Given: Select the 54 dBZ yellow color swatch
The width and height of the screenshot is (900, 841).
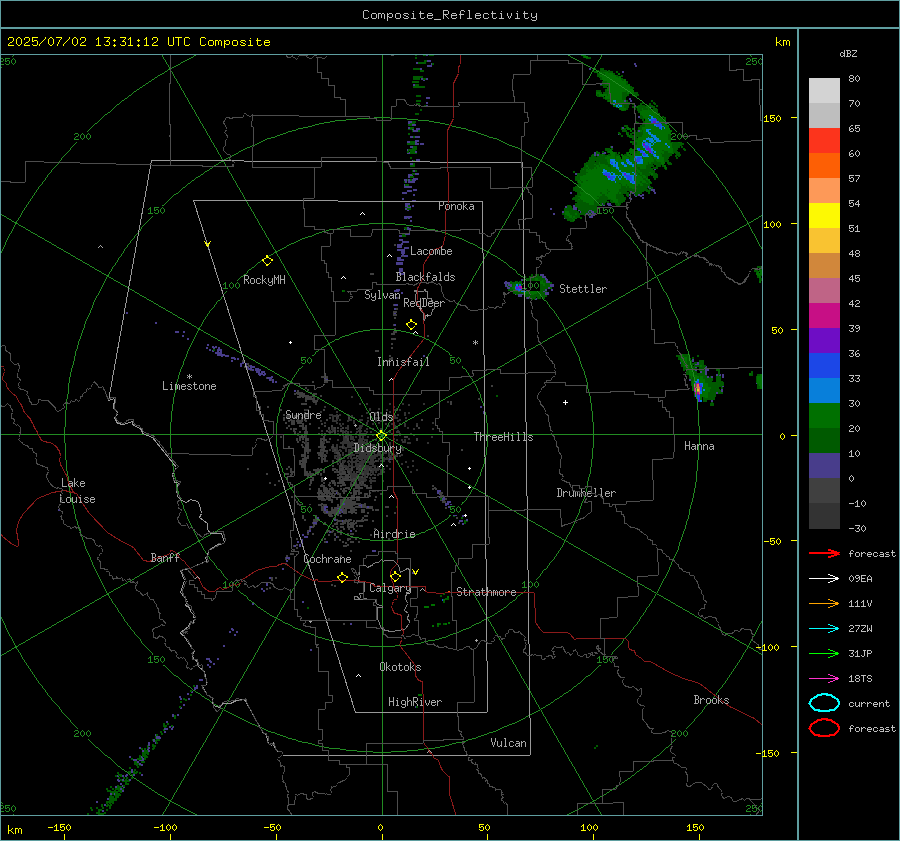Looking at the screenshot, I should pyautogui.click(x=824, y=216).
